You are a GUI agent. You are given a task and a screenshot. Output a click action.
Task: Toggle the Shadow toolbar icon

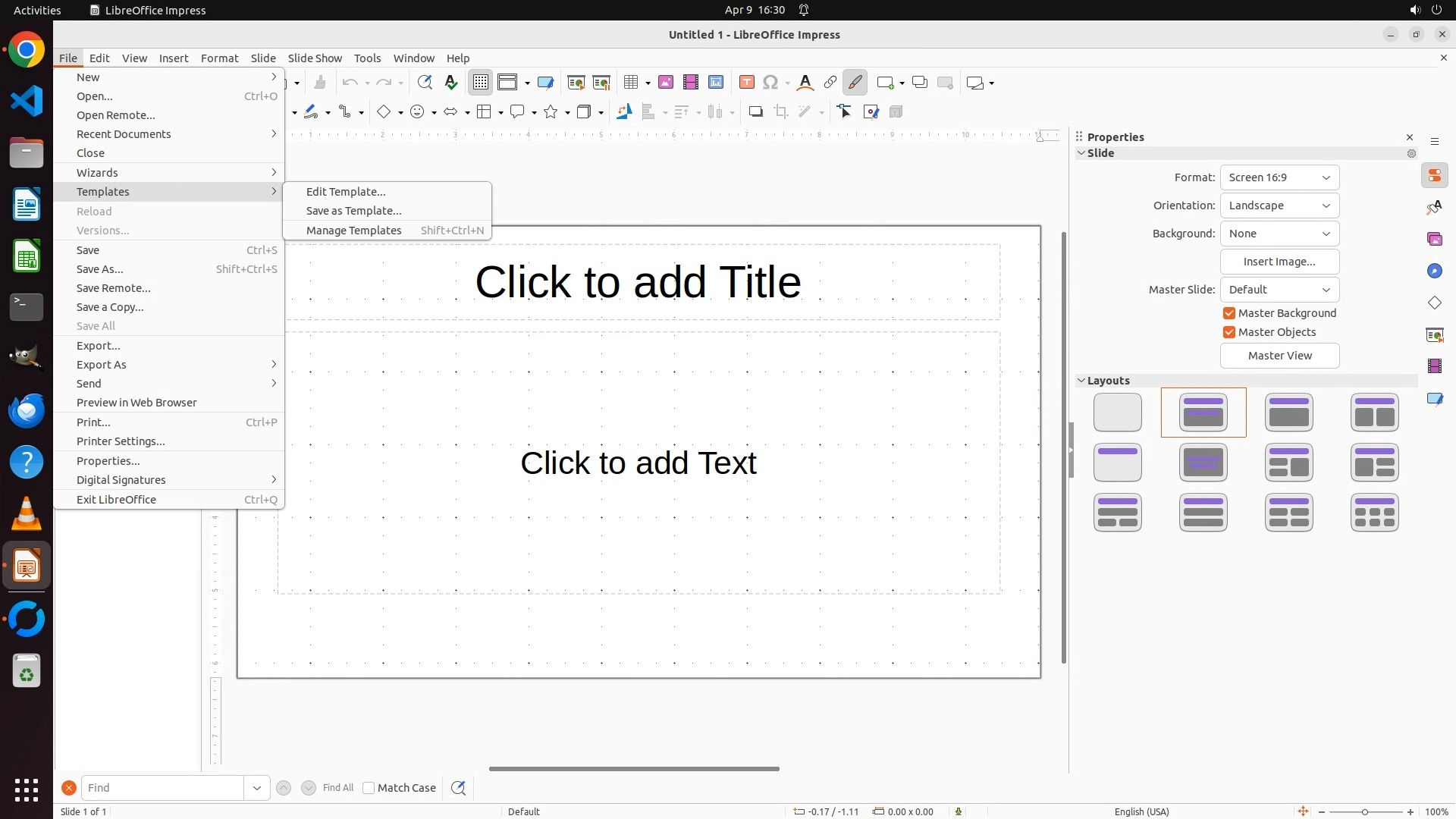click(x=755, y=112)
